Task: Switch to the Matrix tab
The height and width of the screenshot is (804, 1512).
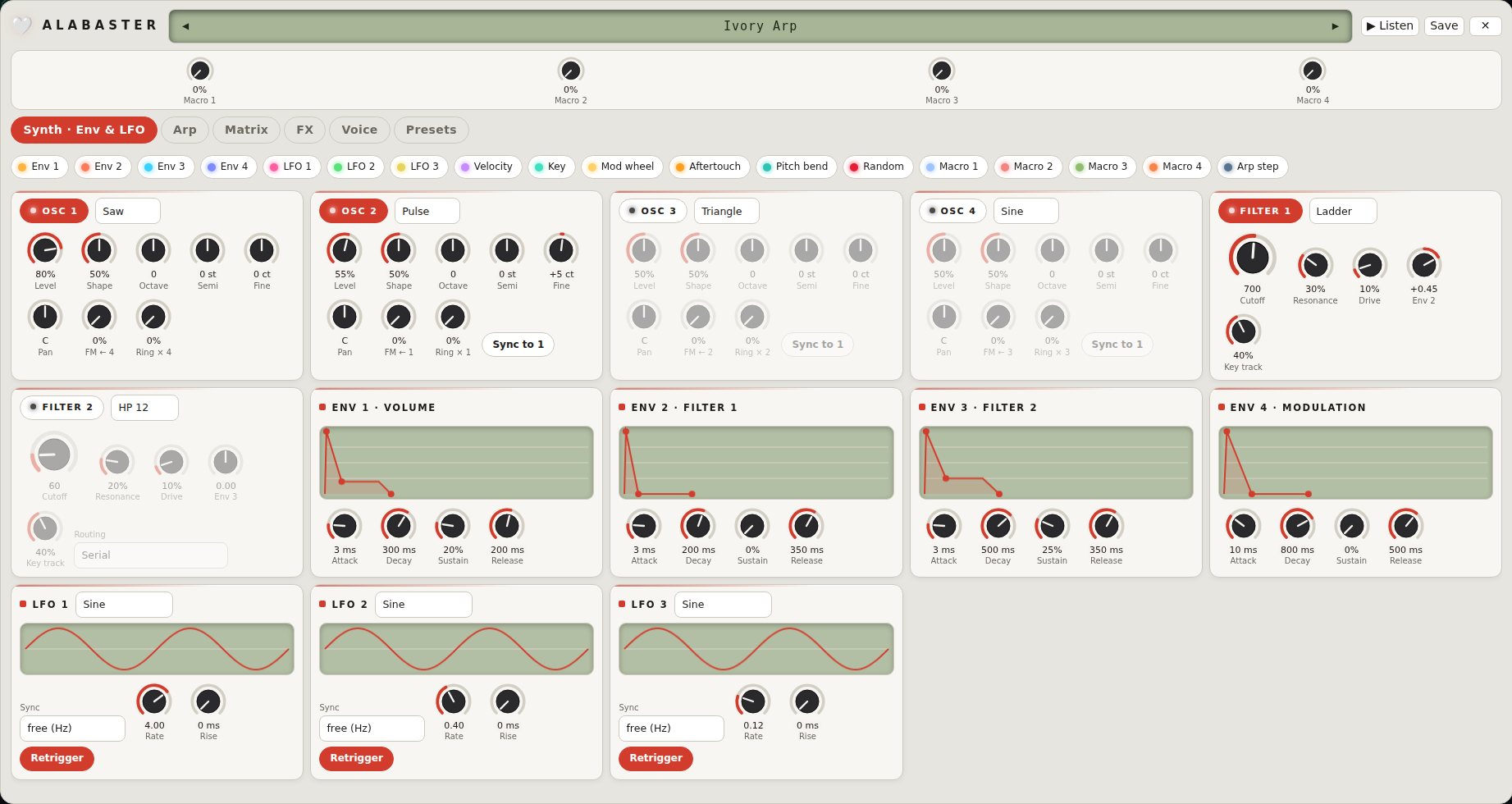Action: 246,130
